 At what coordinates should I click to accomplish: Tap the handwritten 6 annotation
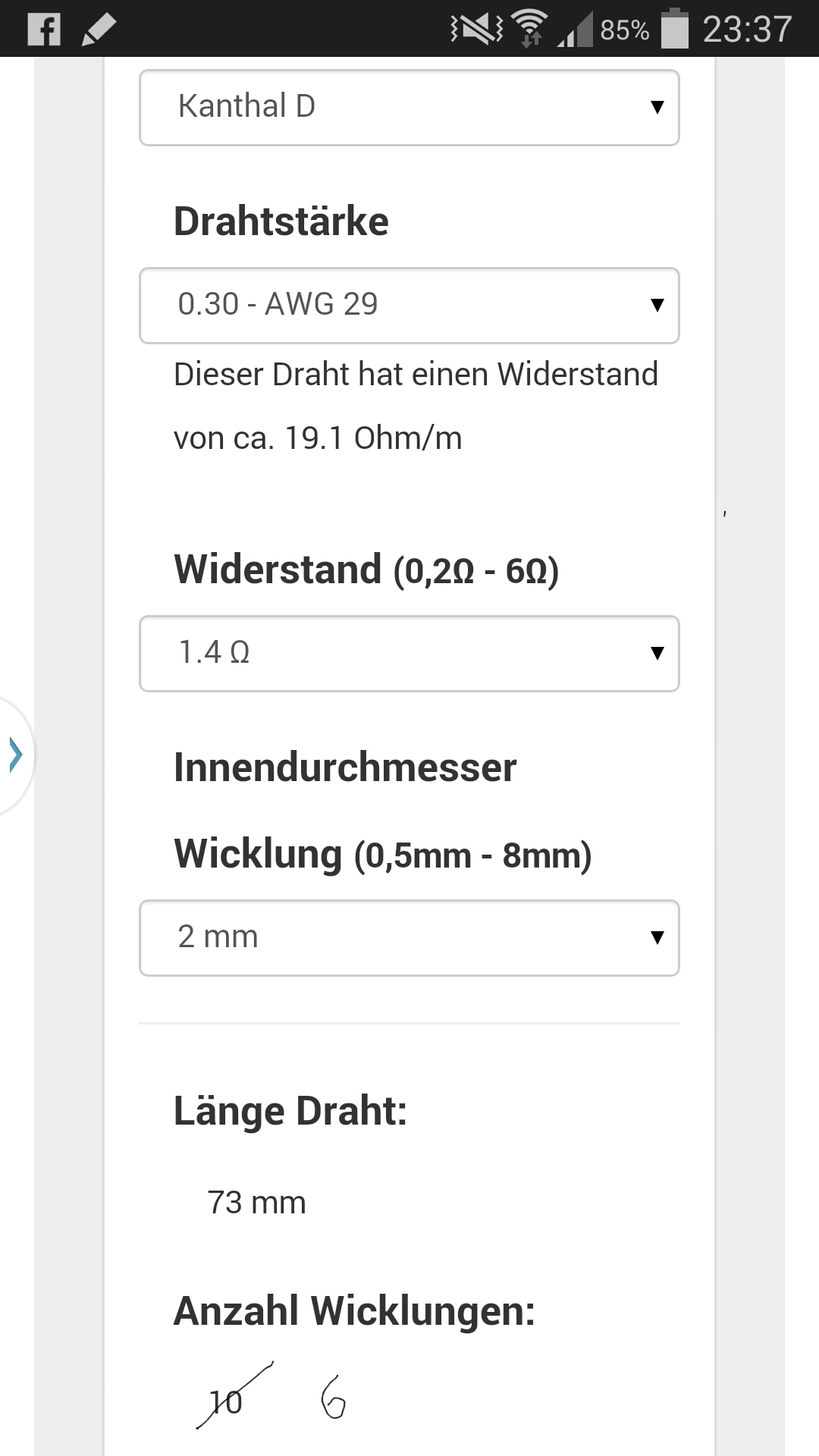coord(333,1398)
